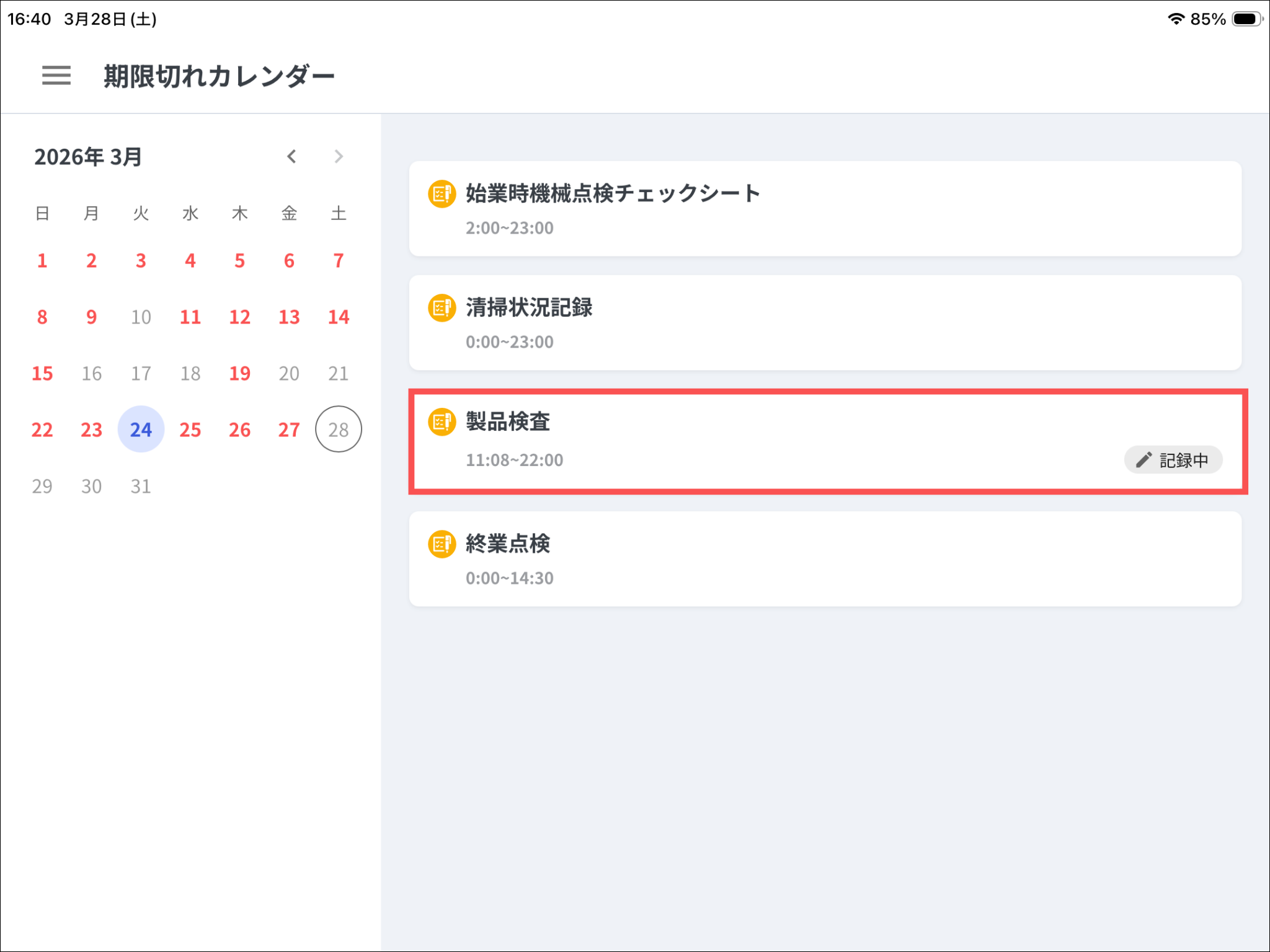1270x952 pixels.
Task: Select today, March 28, on calendar
Action: coord(339,430)
